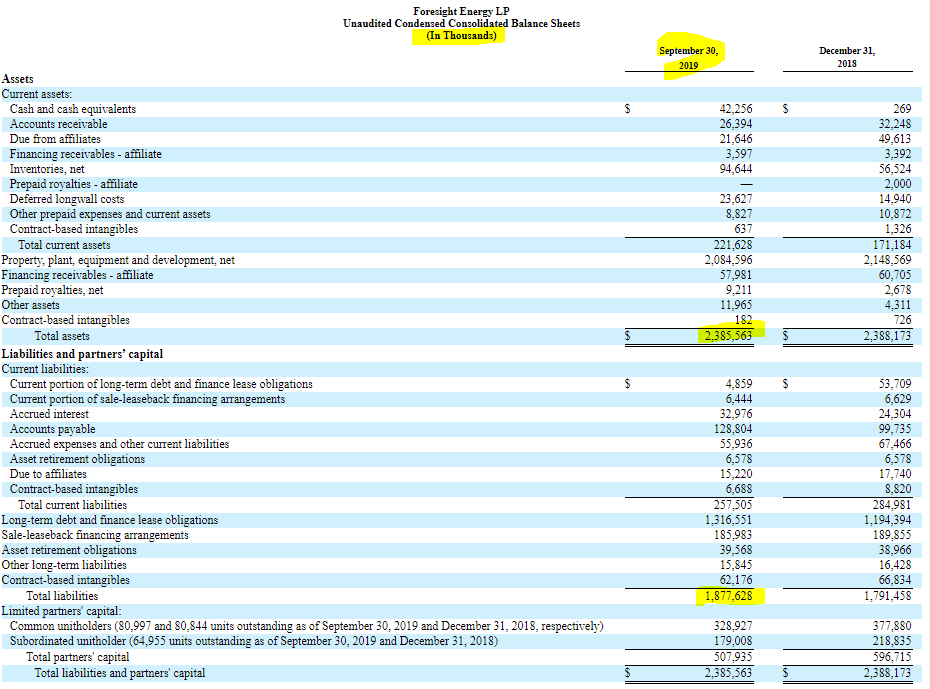Select the 179,008 subordinated unitholder value
This screenshot has height=689, width=930.
732,641
